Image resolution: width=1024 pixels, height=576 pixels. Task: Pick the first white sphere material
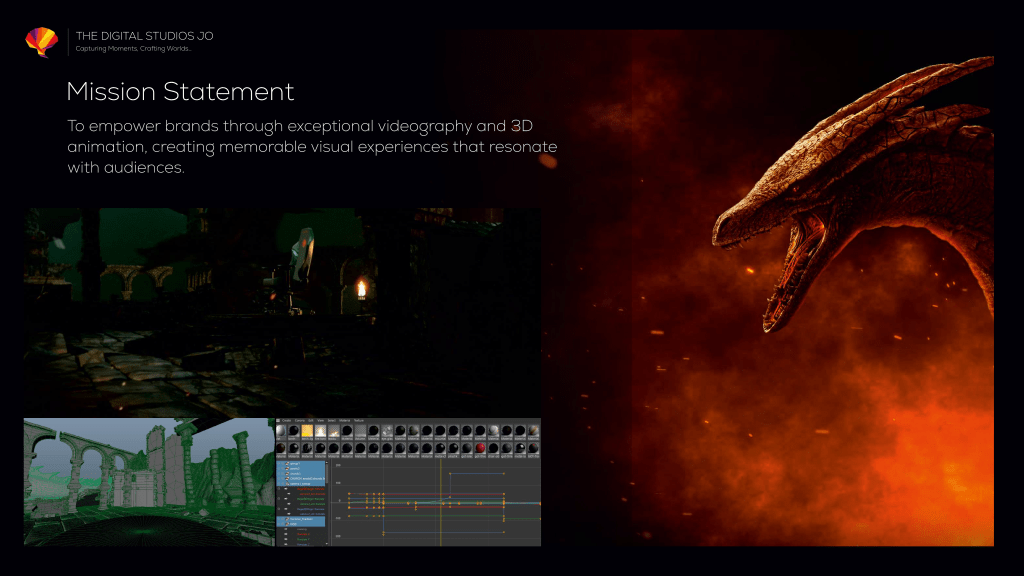point(282,431)
